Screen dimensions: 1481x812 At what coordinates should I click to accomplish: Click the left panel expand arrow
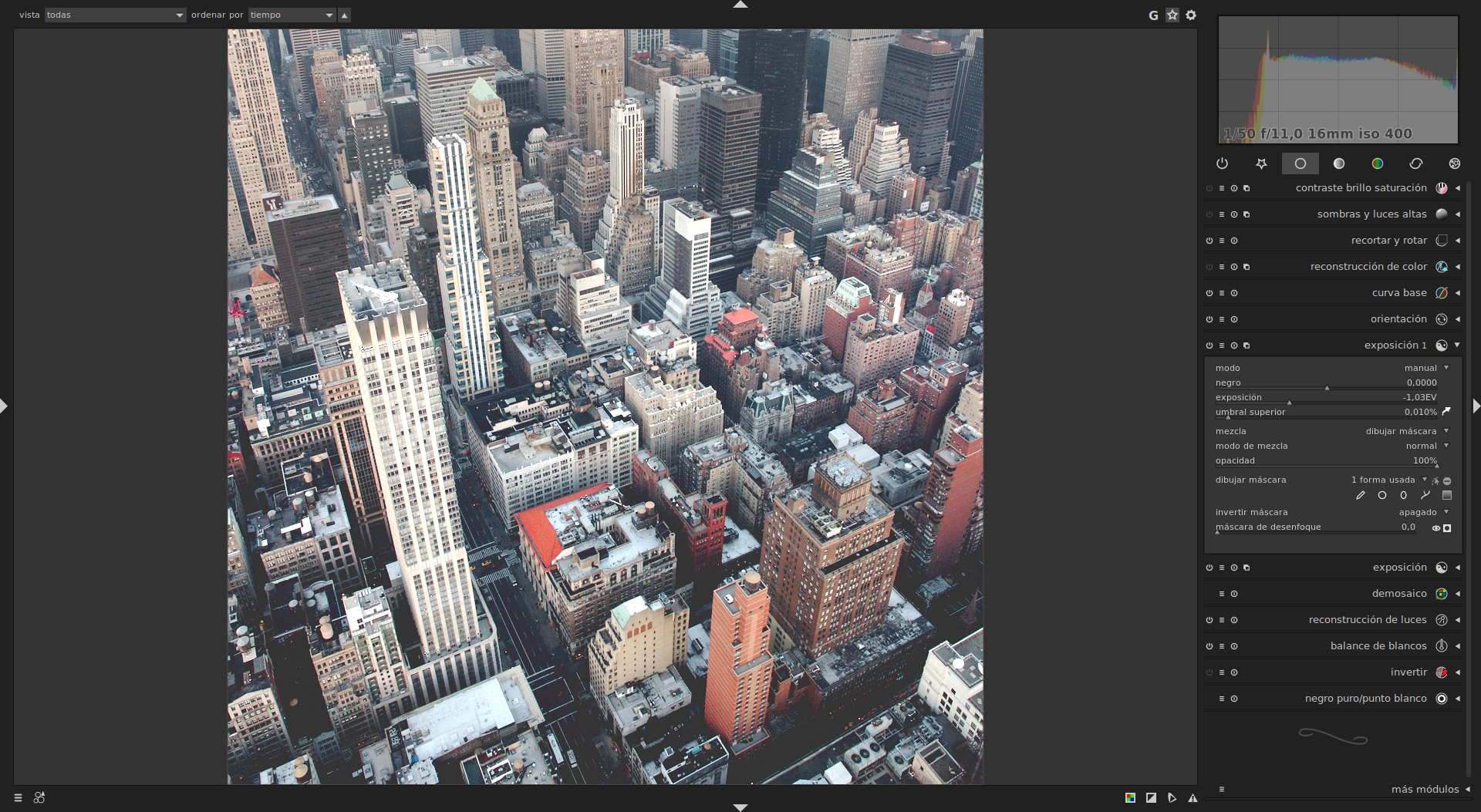click(5, 406)
